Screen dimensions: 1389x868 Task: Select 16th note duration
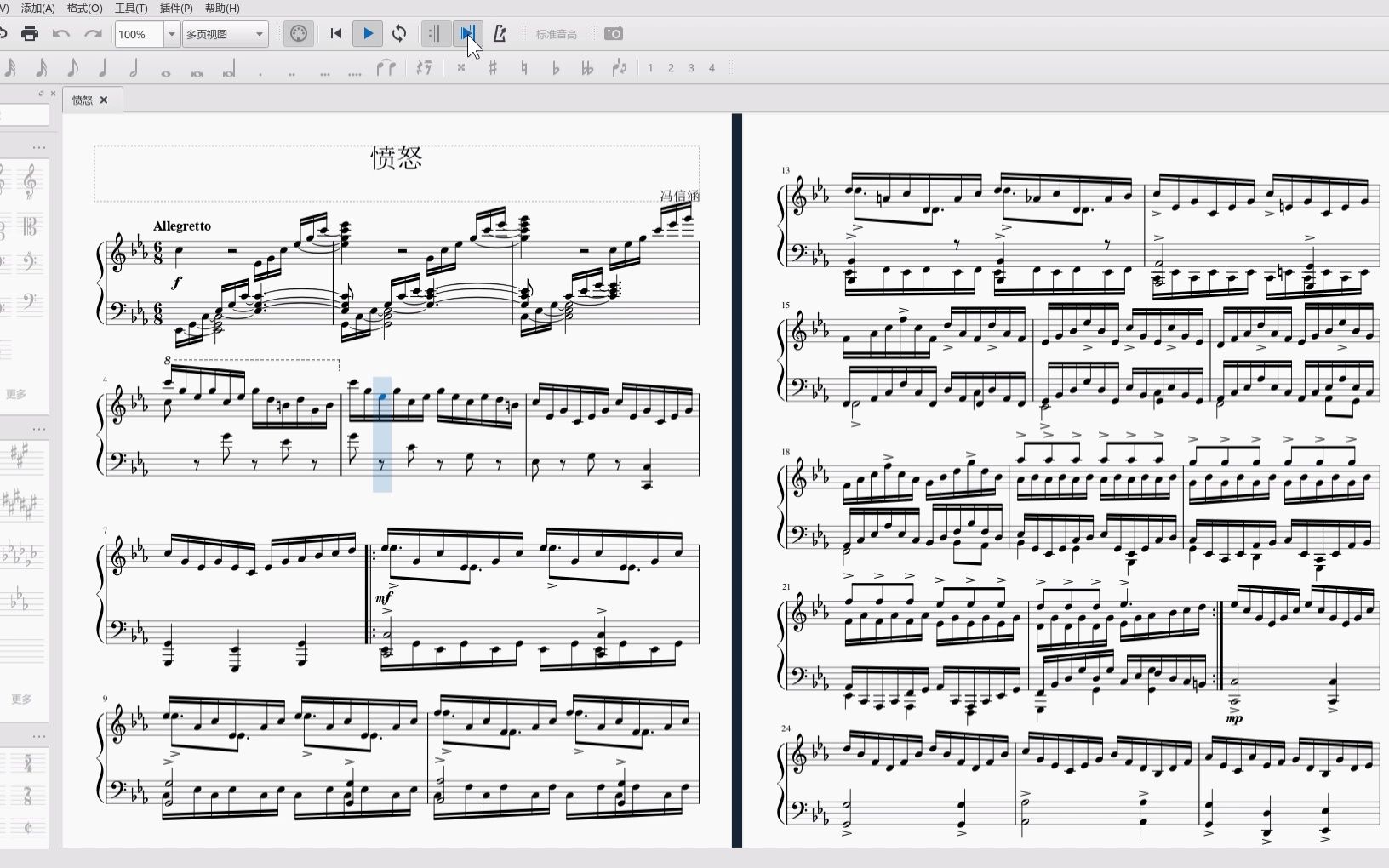[x=41, y=68]
